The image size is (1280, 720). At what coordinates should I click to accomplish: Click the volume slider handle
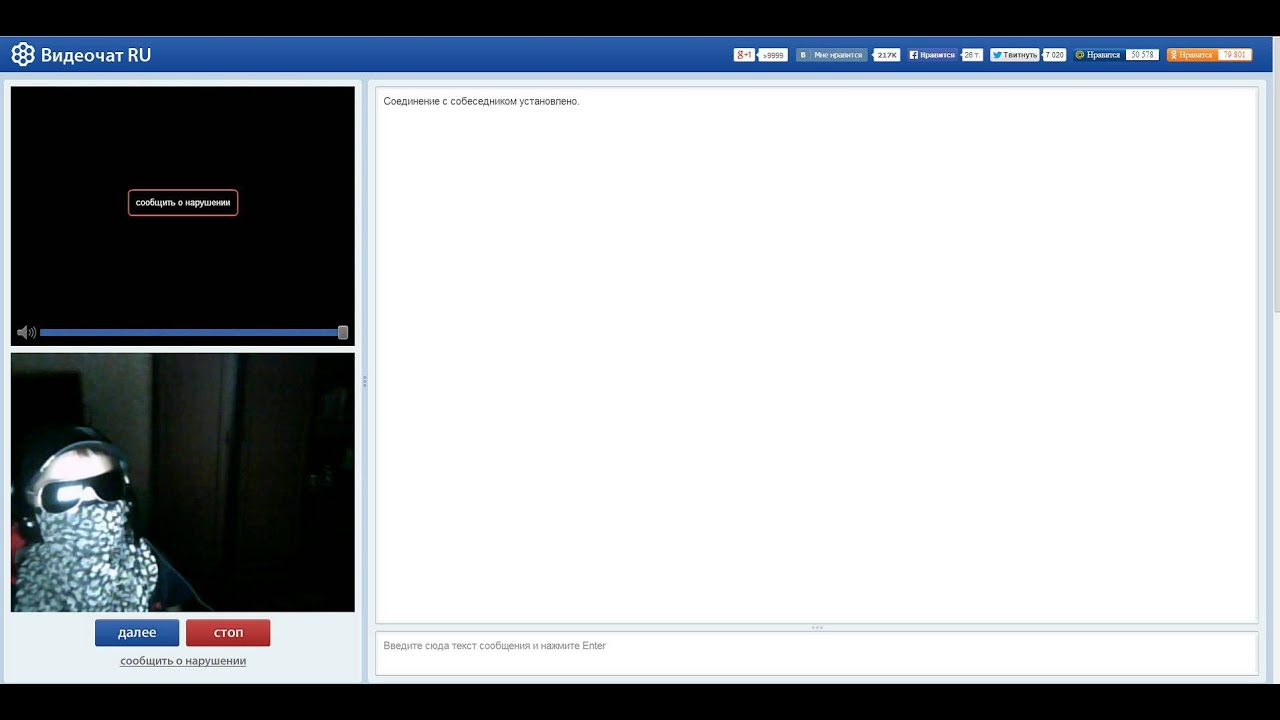343,333
